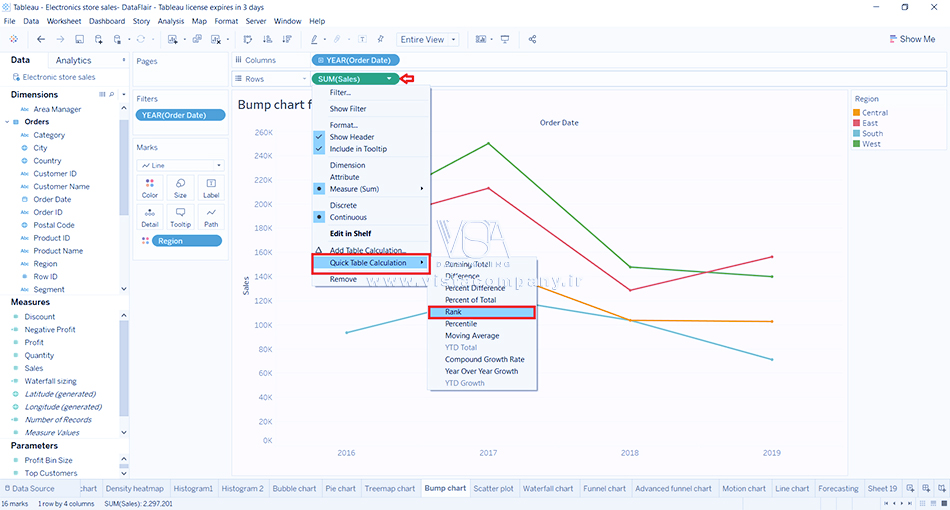Select the Discrete radio option
Image resolution: width=950 pixels, height=510 pixels.
coord(343,205)
